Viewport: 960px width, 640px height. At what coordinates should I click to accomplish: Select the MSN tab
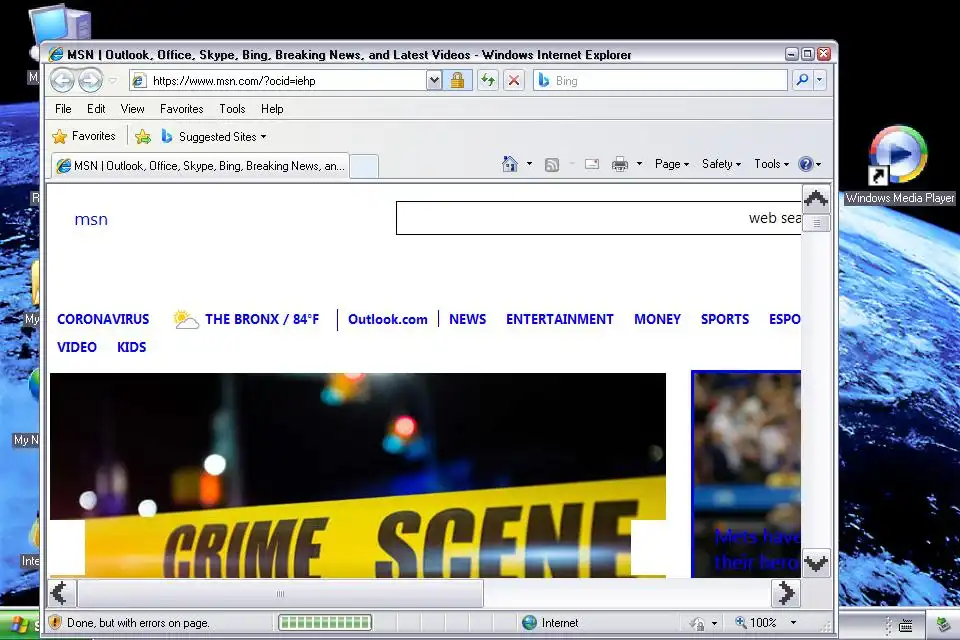[x=201, y=166]
